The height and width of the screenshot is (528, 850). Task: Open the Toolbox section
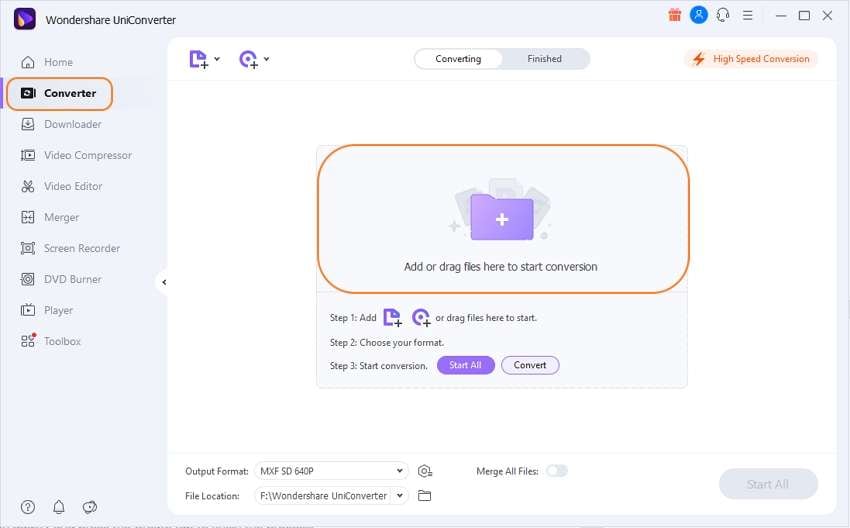(50, 341)
